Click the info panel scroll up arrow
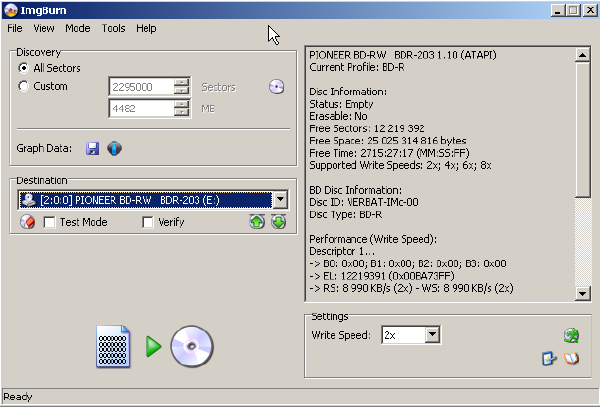Screen dimensions: 600x407 tap(582, 55)
